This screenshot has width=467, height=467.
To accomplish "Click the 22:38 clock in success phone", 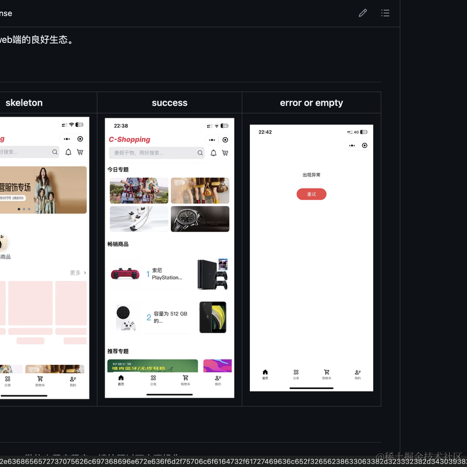I will 121,126.
